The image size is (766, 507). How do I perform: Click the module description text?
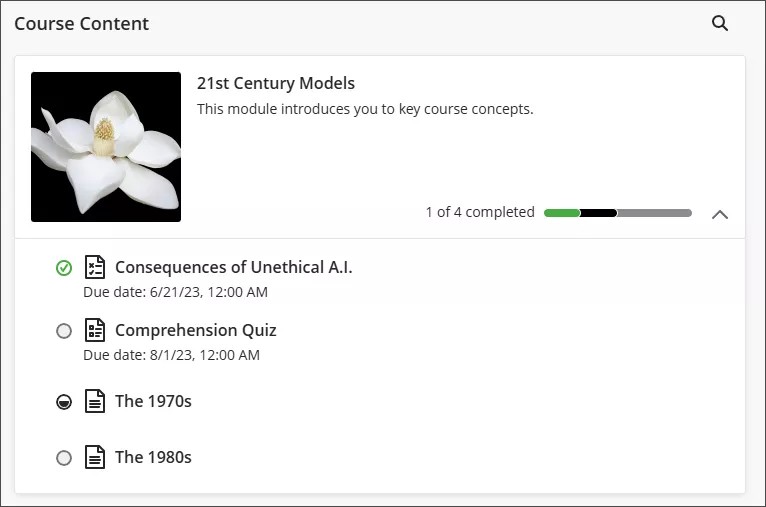(365, 109)
